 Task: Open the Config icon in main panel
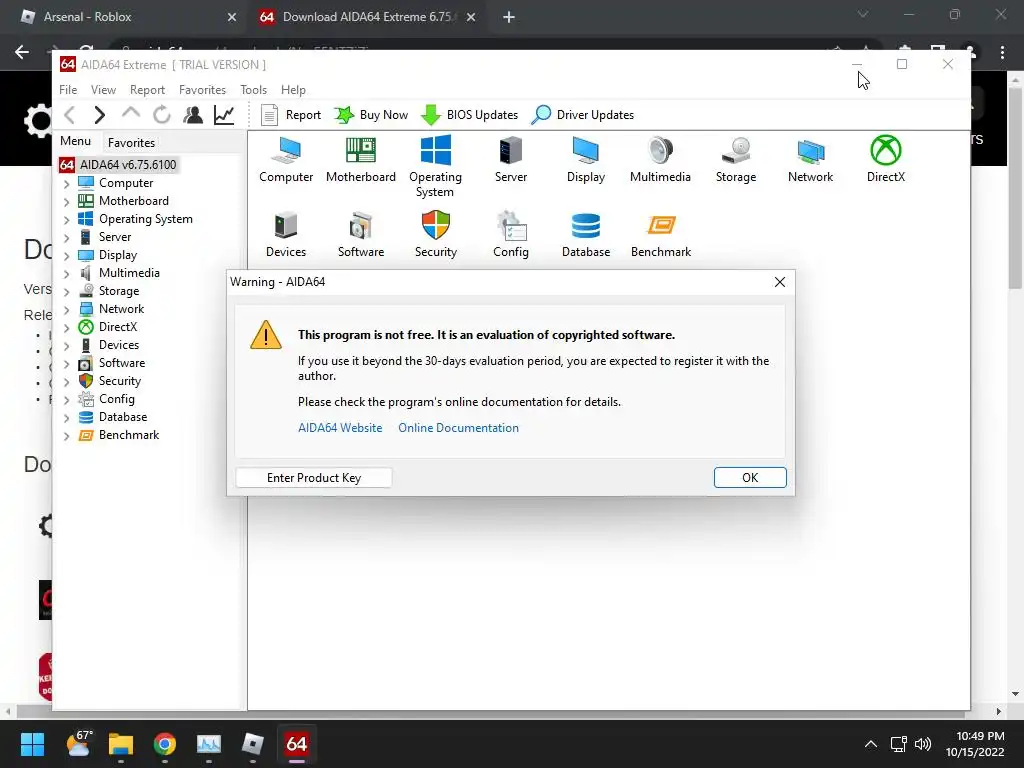511,234
